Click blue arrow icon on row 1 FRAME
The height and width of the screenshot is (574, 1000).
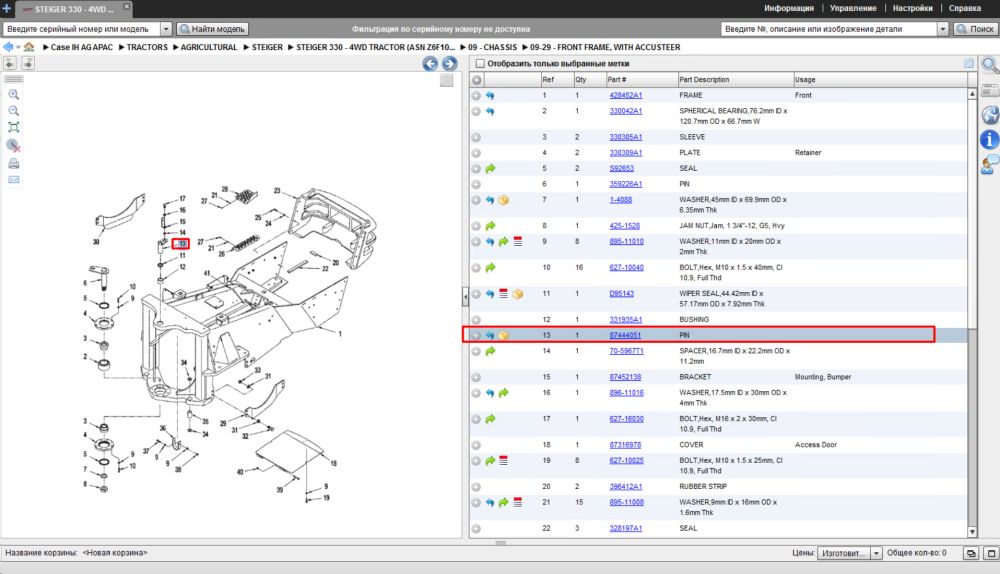pos(490,96)
